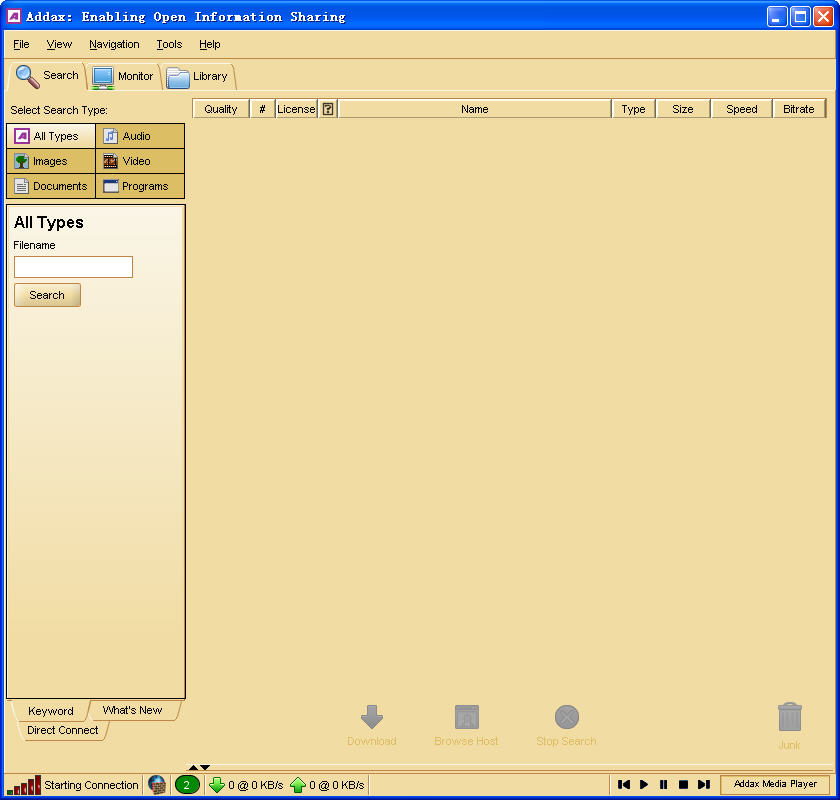This screenshot has width=840, height=800.
Task: Click the green upload speed arrow icon
Action: click(x=298, y=785)
